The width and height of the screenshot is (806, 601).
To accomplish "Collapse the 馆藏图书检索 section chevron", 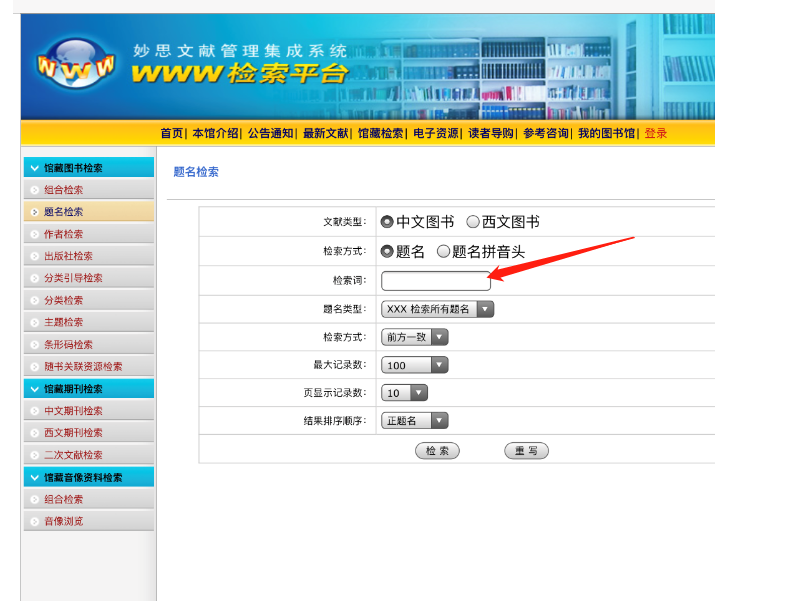I will coord(34,168).
